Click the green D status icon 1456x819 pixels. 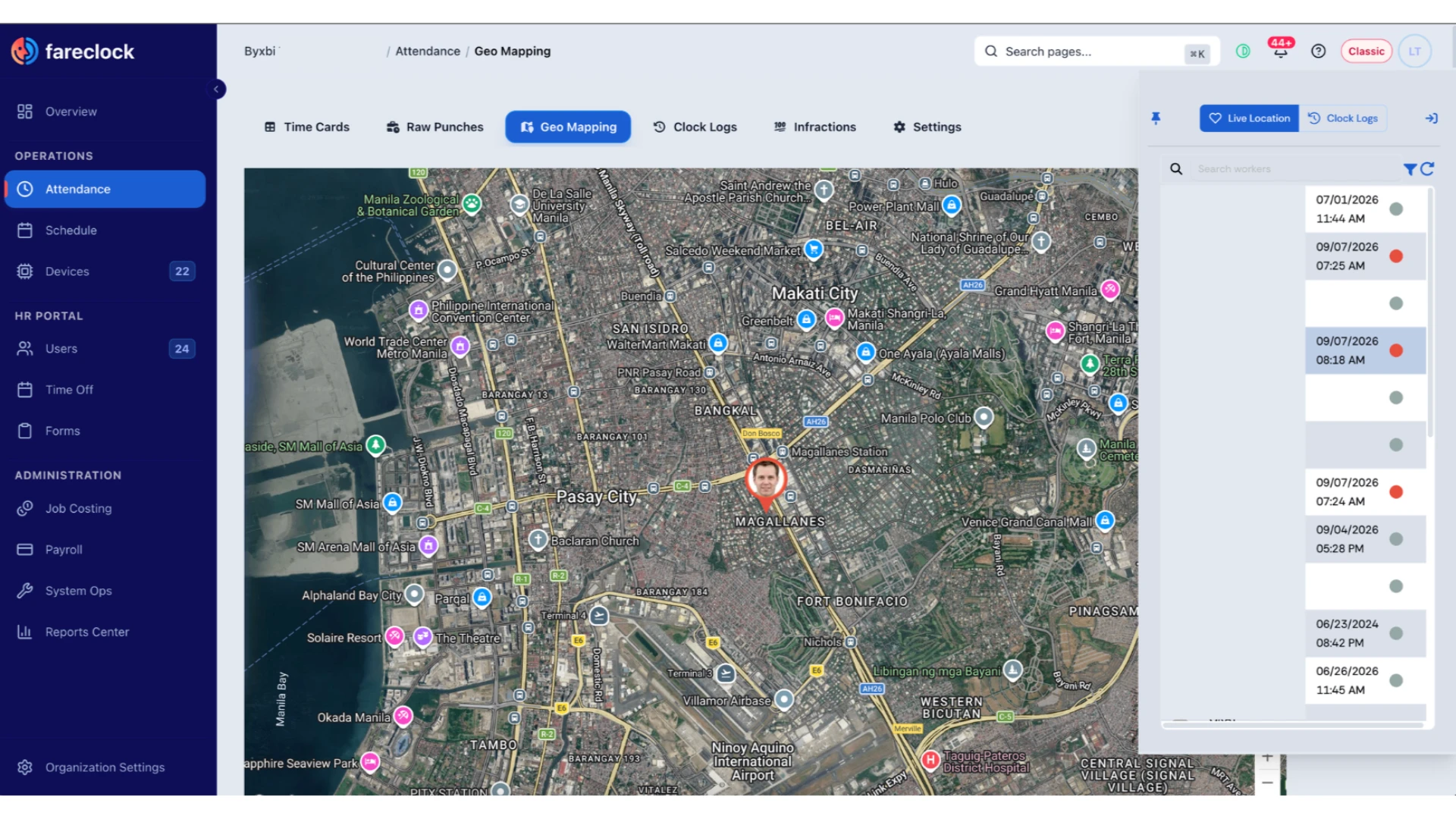[1243, 51]
